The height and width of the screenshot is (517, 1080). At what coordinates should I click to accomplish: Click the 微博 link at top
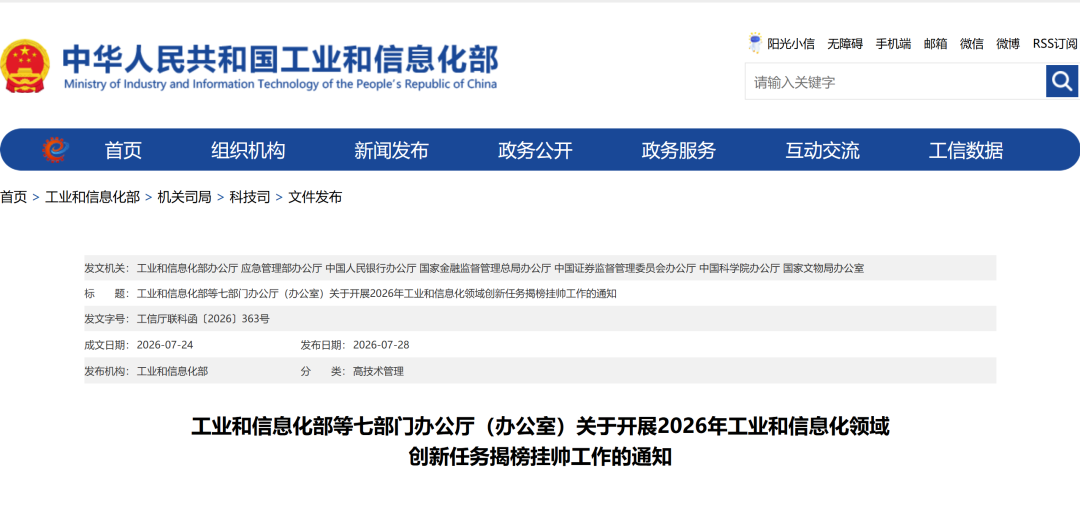tap(1008, 44)
